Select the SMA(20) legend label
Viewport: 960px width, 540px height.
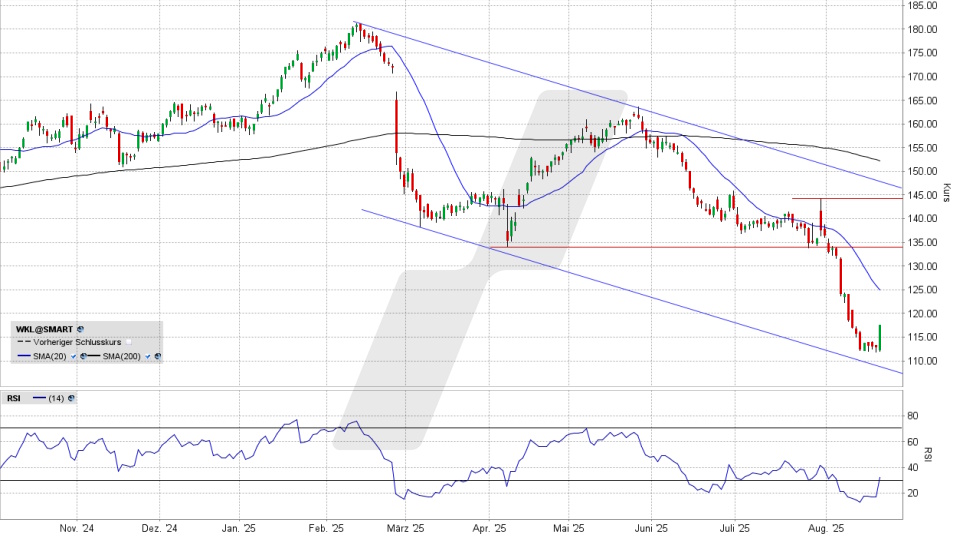click(x=50, y=356)
